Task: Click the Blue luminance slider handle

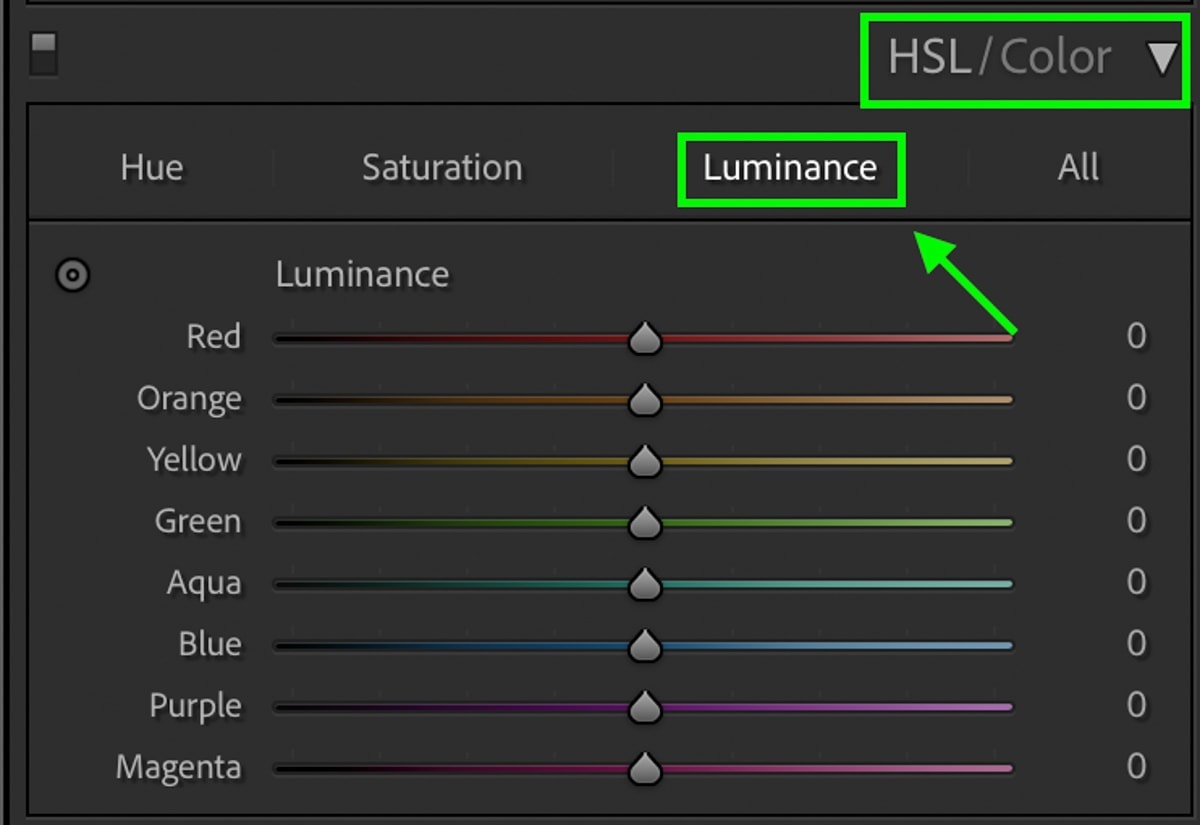Action: pyautogui.click(x=645, y=644)
